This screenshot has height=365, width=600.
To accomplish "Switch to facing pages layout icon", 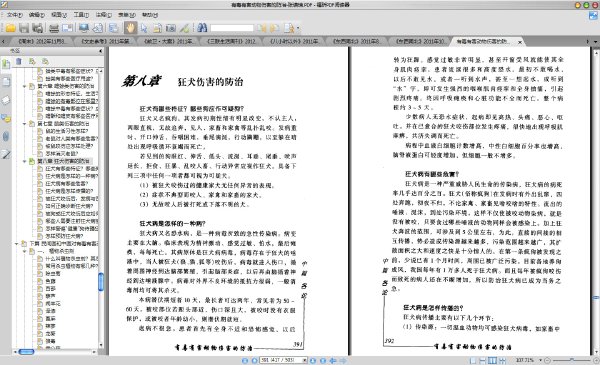I will [492, 360].
